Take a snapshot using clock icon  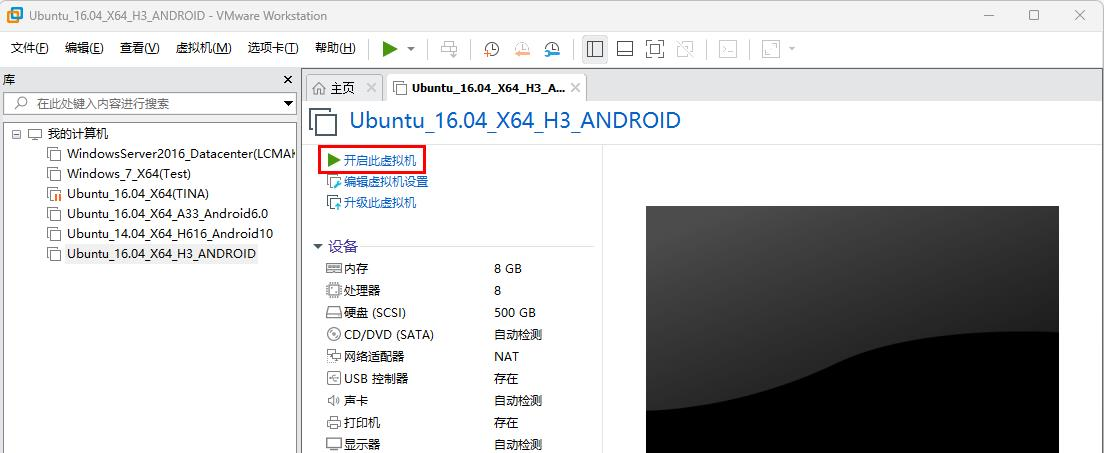pyautogui.click(x=491, y=49)
